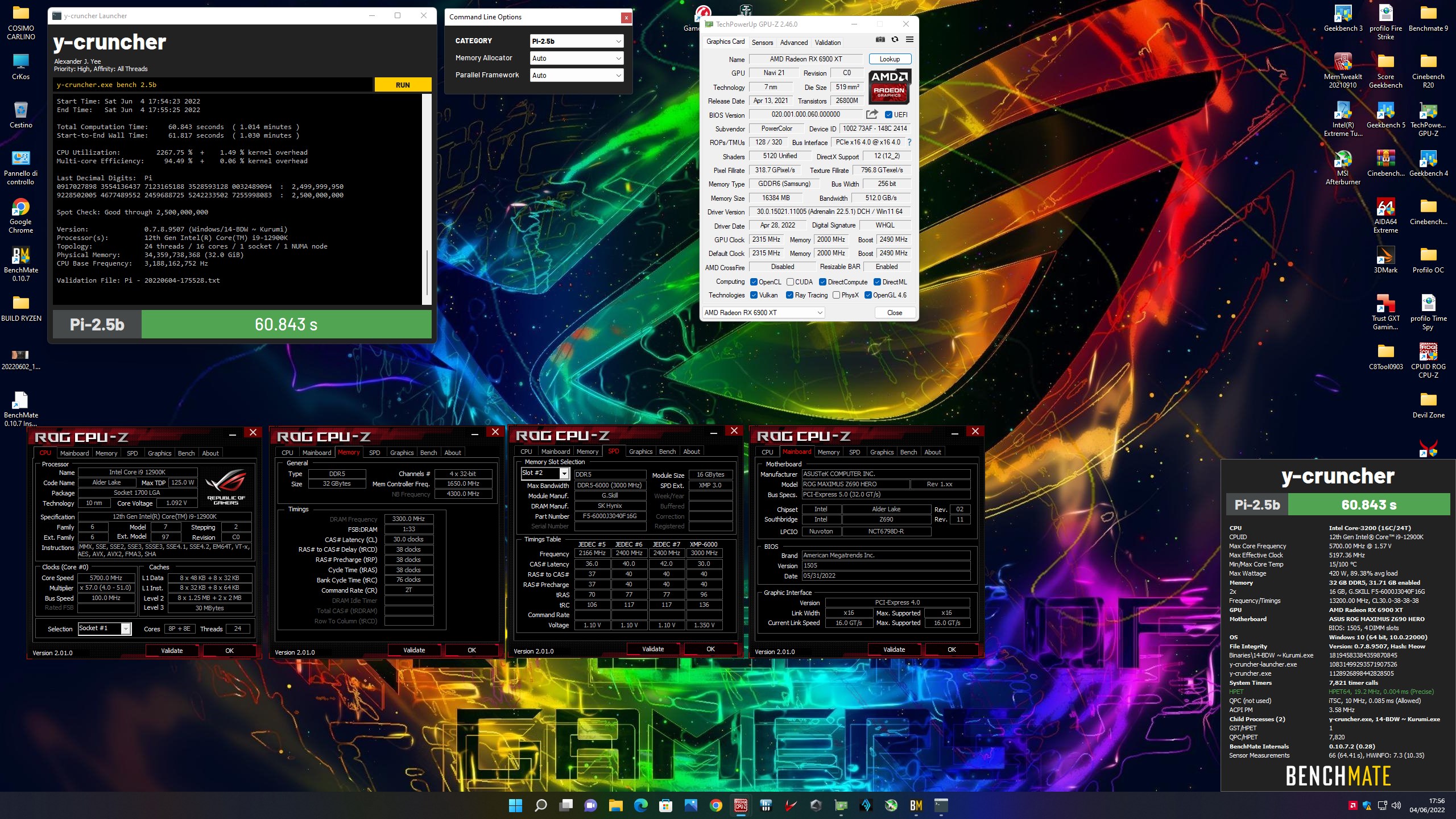The image size is (1456, 819).
Task: Open the CATEGORY dropdown showing Pi-2.5b
Action: (577, 41)
